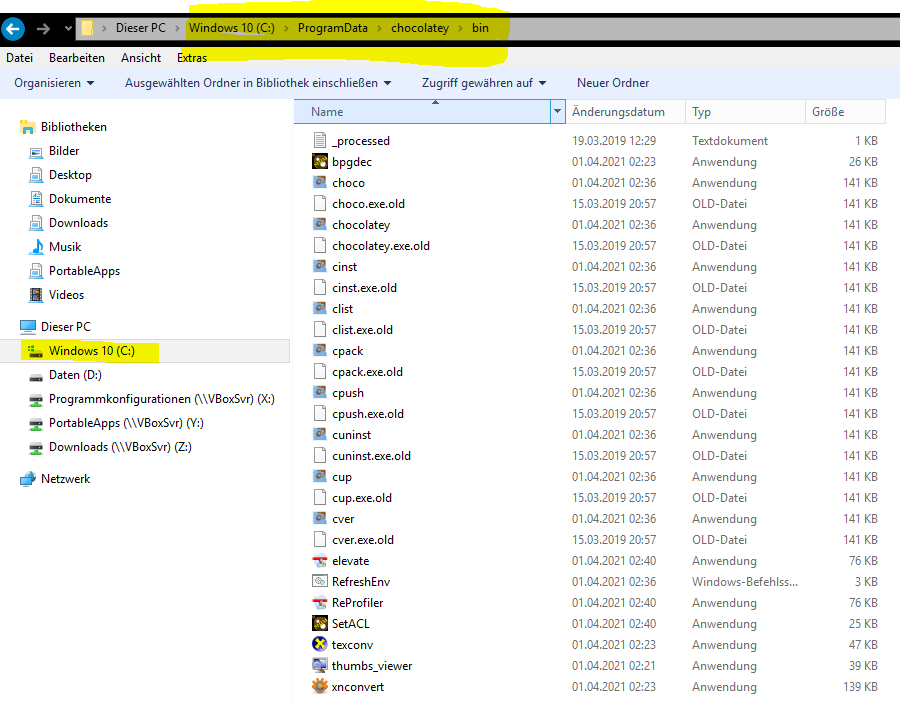
Task: Open PortableApps (Y:) network drive
Action: 126,423
